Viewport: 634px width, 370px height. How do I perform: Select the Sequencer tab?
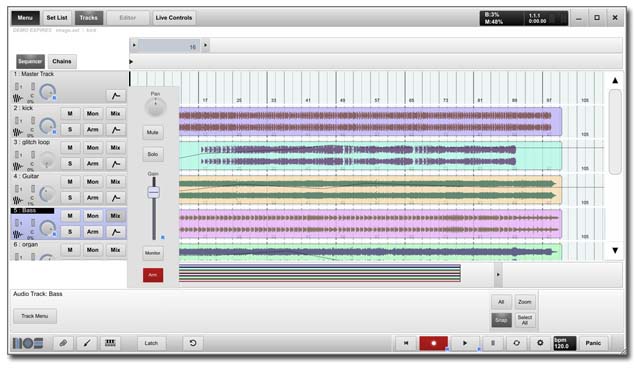coord(30,61)
